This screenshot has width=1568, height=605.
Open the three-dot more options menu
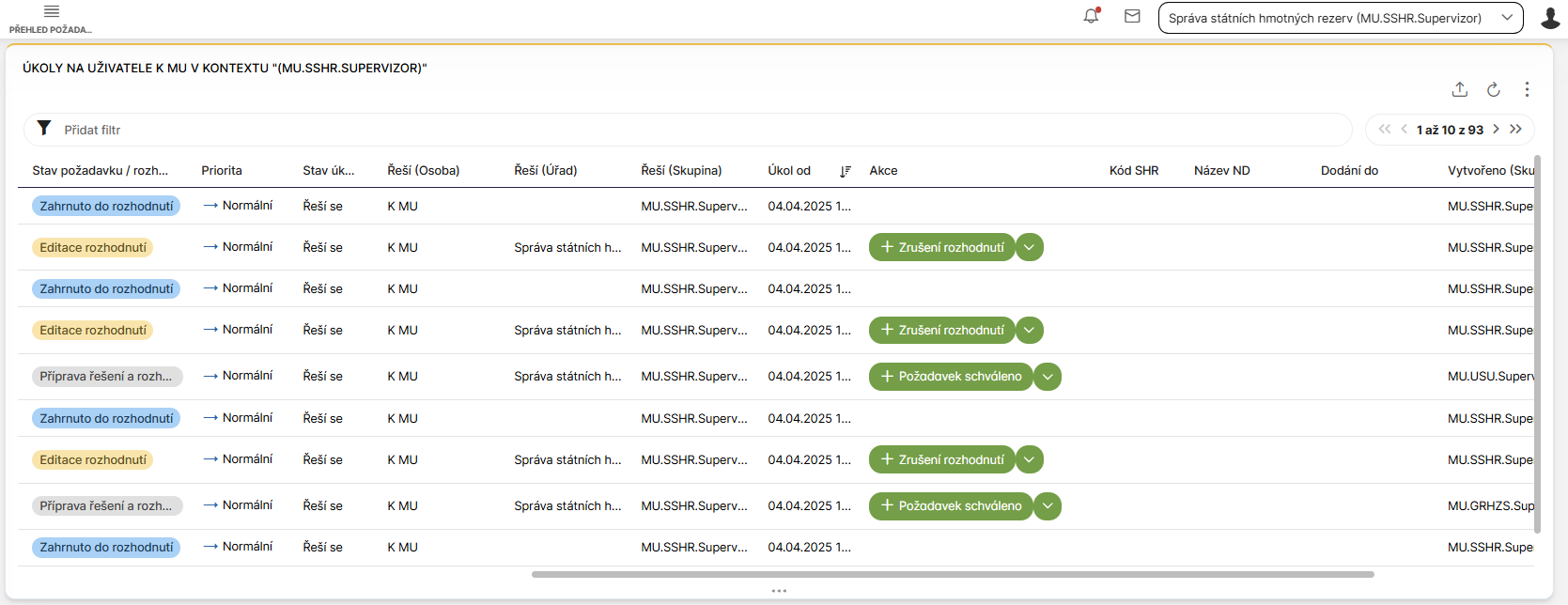coord(1527,89)
